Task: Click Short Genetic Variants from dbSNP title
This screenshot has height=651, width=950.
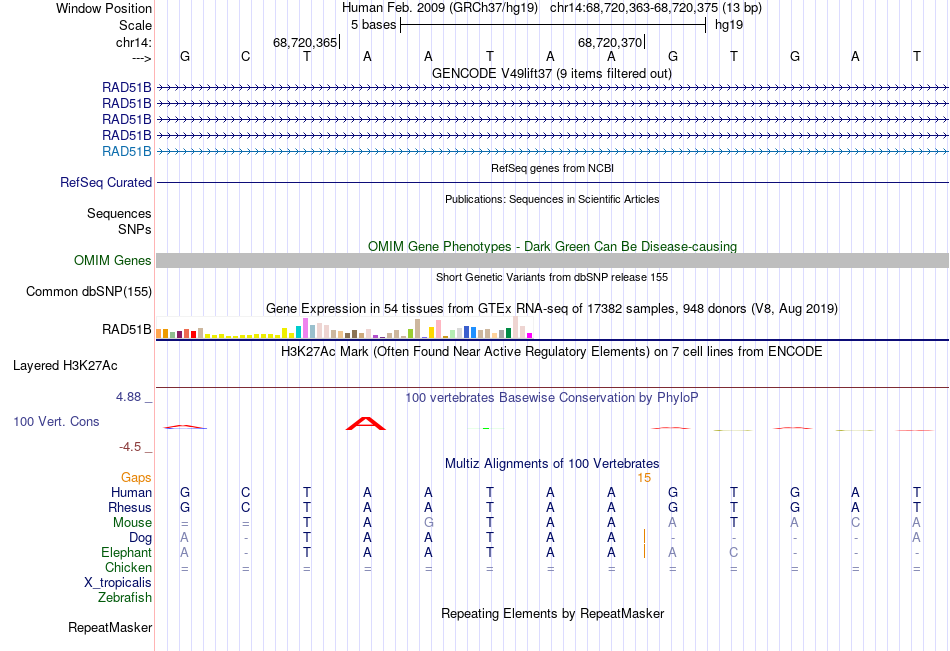Action: point(552,277)
